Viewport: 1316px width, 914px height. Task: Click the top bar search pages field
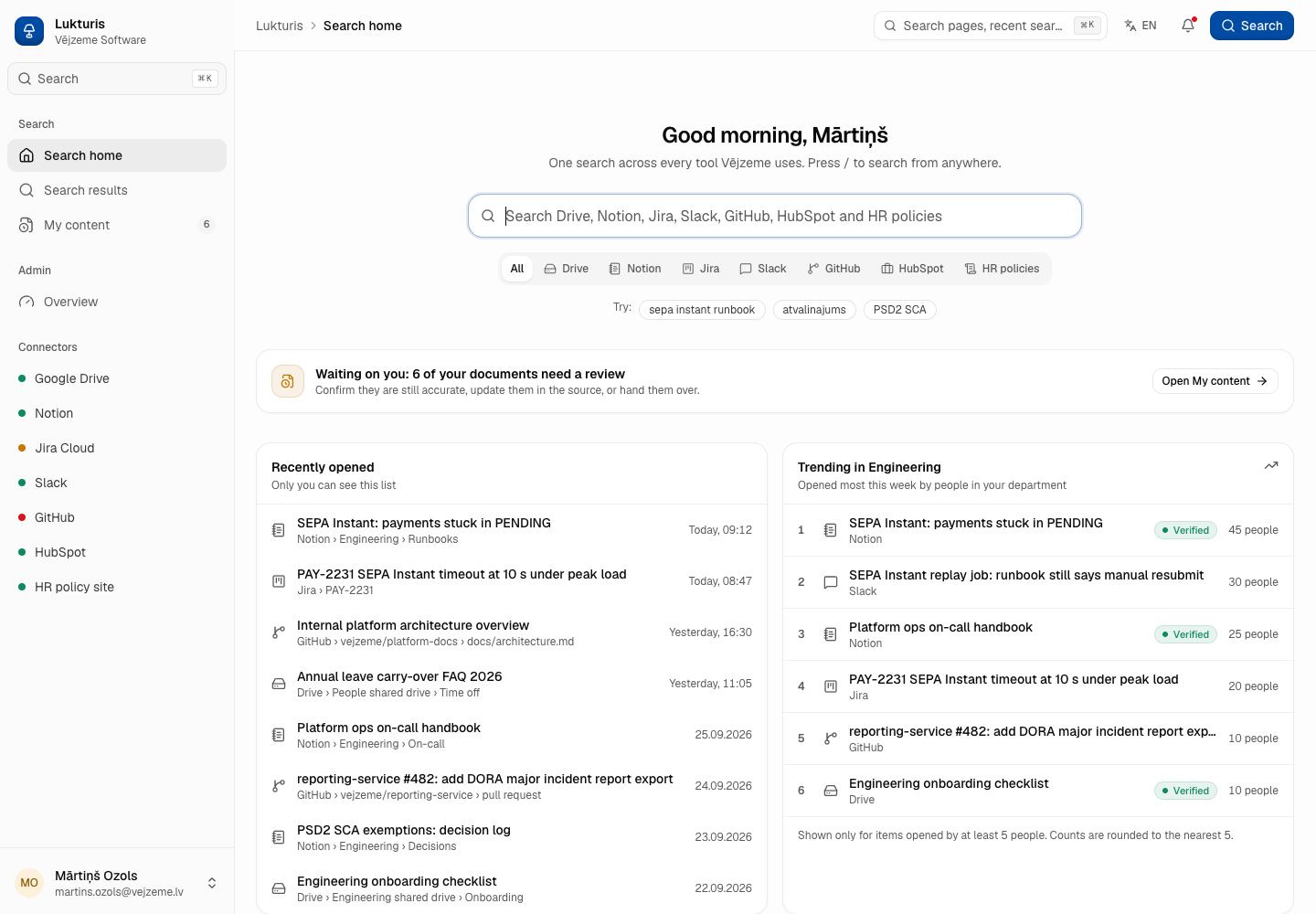991,26
